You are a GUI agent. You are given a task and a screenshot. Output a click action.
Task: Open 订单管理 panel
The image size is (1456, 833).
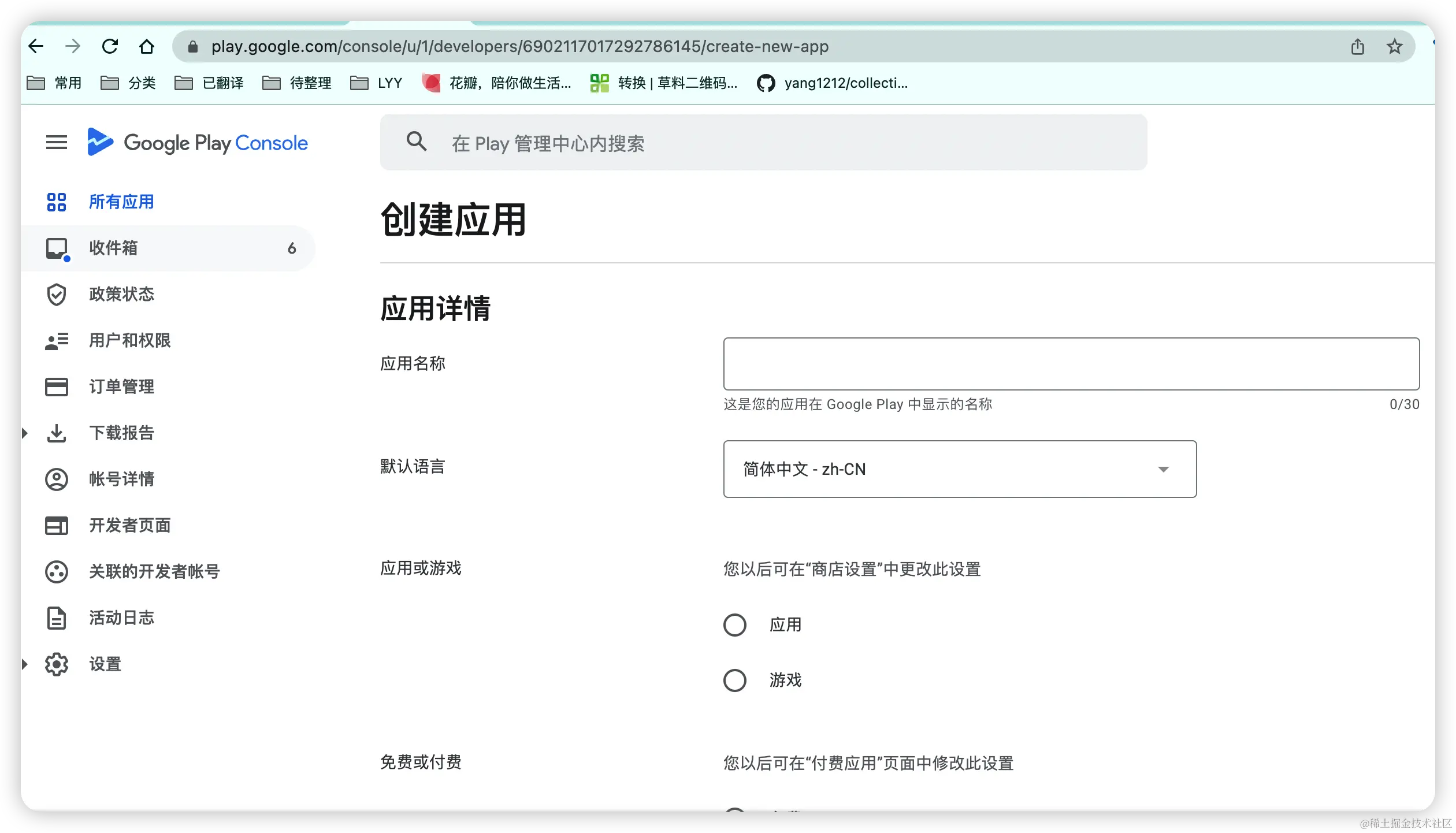[122, 387]
